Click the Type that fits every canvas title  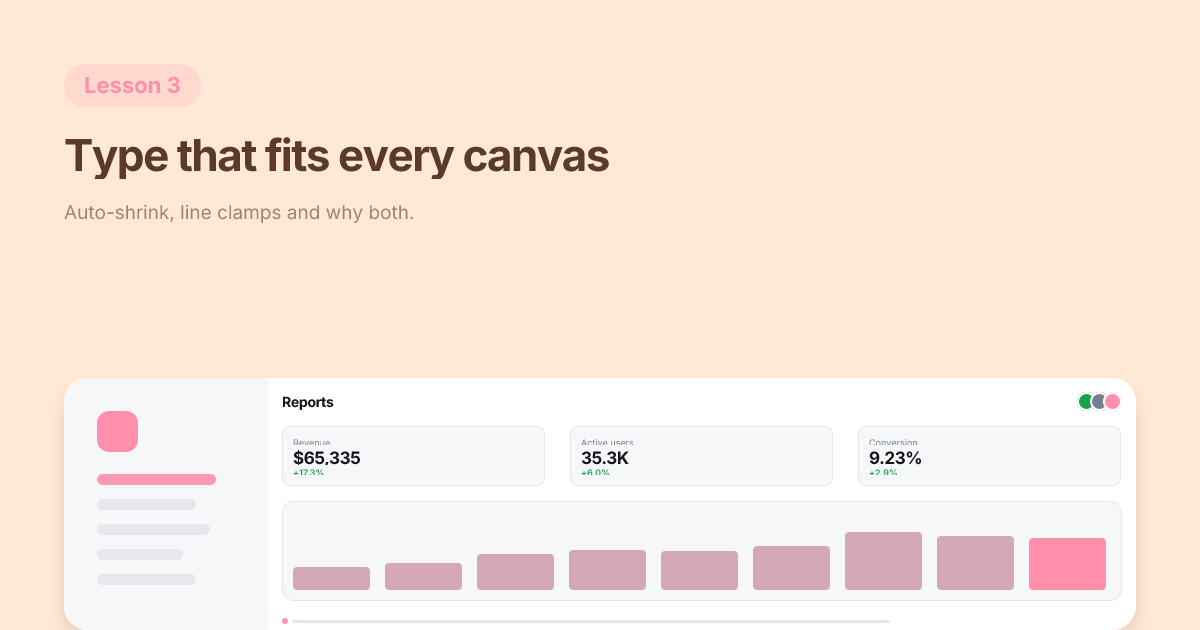(337, 156)
